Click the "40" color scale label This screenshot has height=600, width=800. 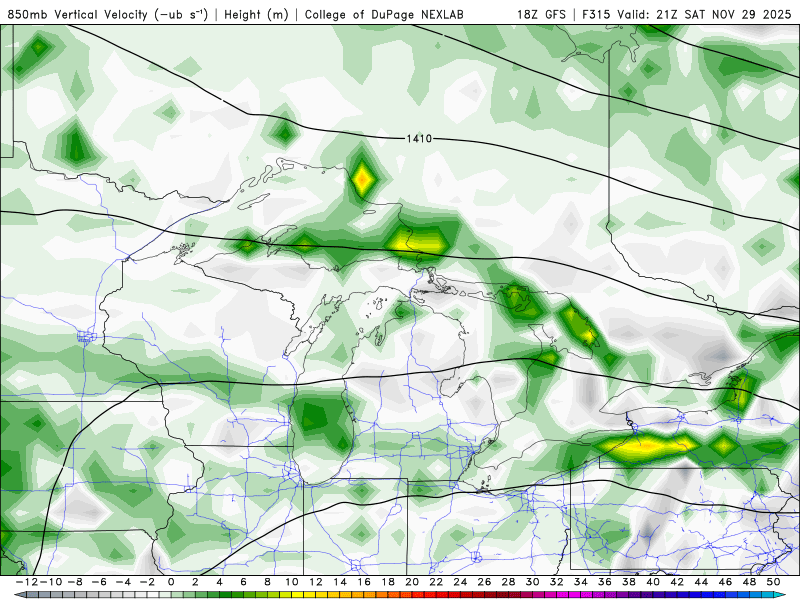654,582
